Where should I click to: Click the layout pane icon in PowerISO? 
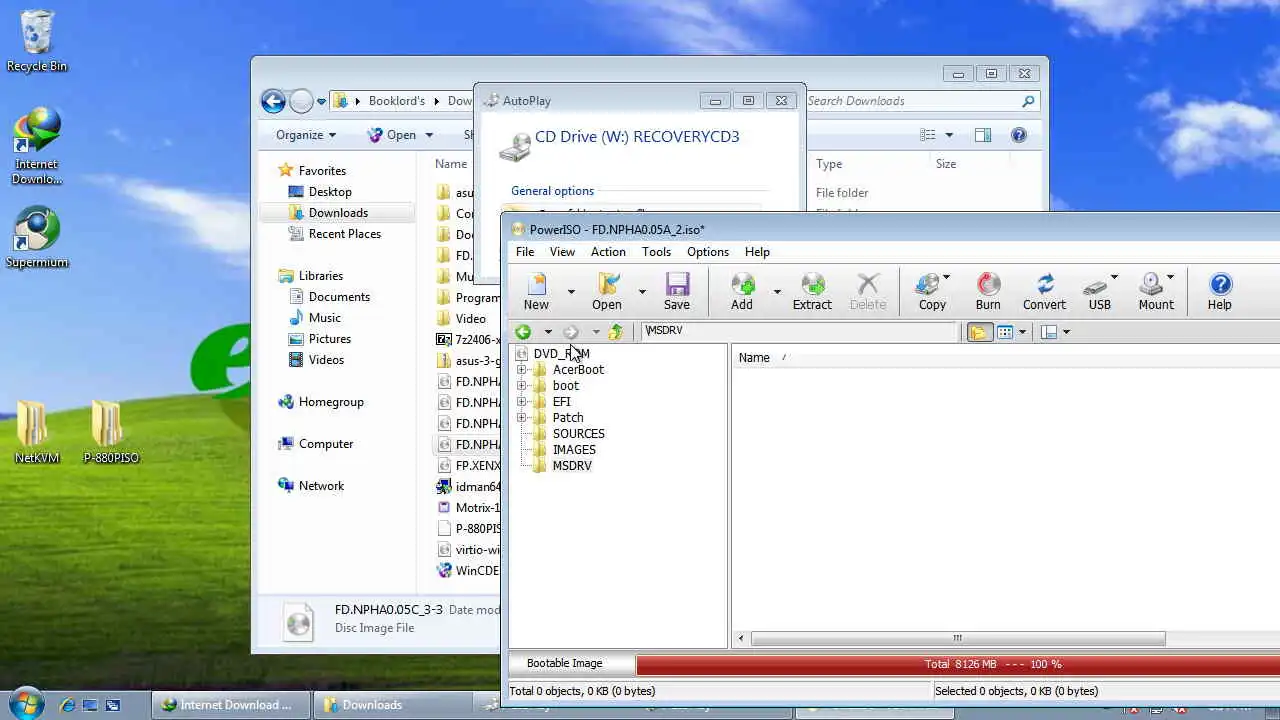1049,332
